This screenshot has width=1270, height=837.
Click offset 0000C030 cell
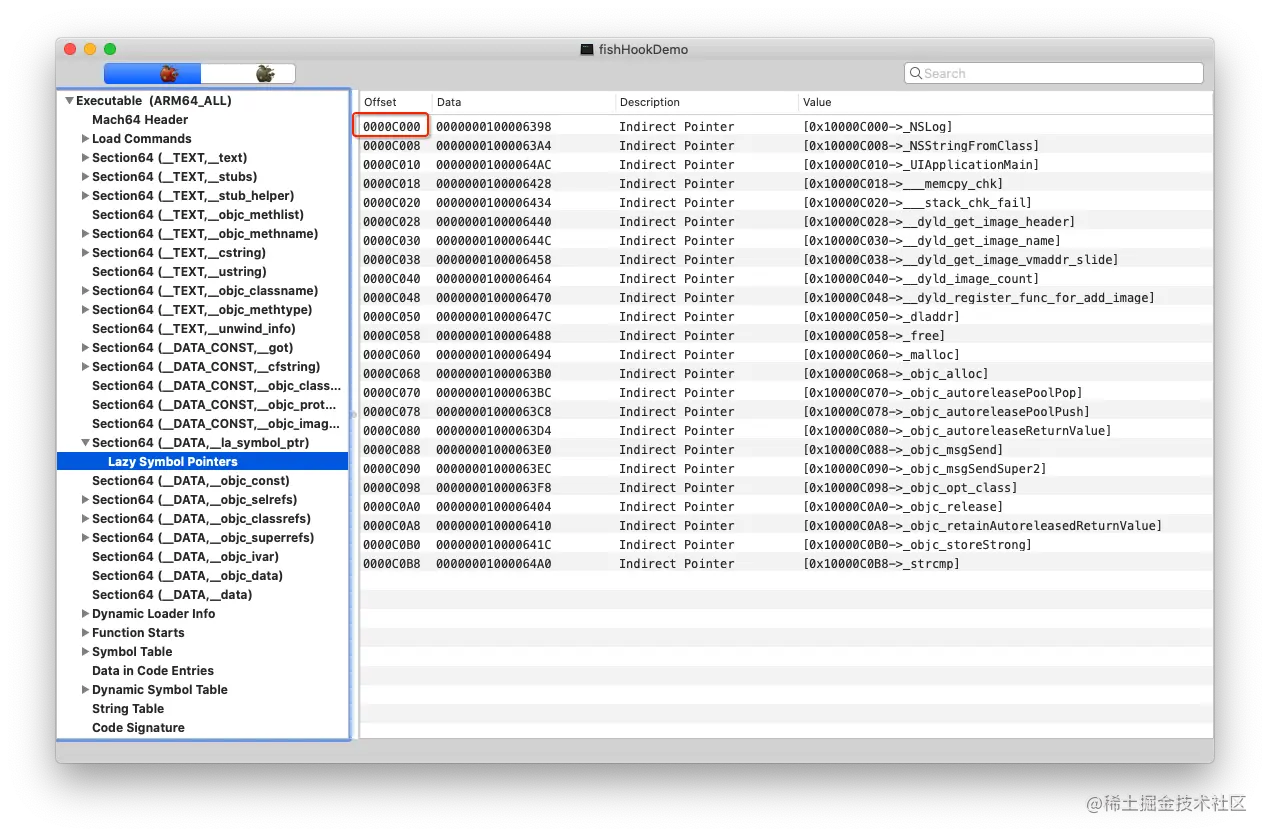tap(392, 241)
